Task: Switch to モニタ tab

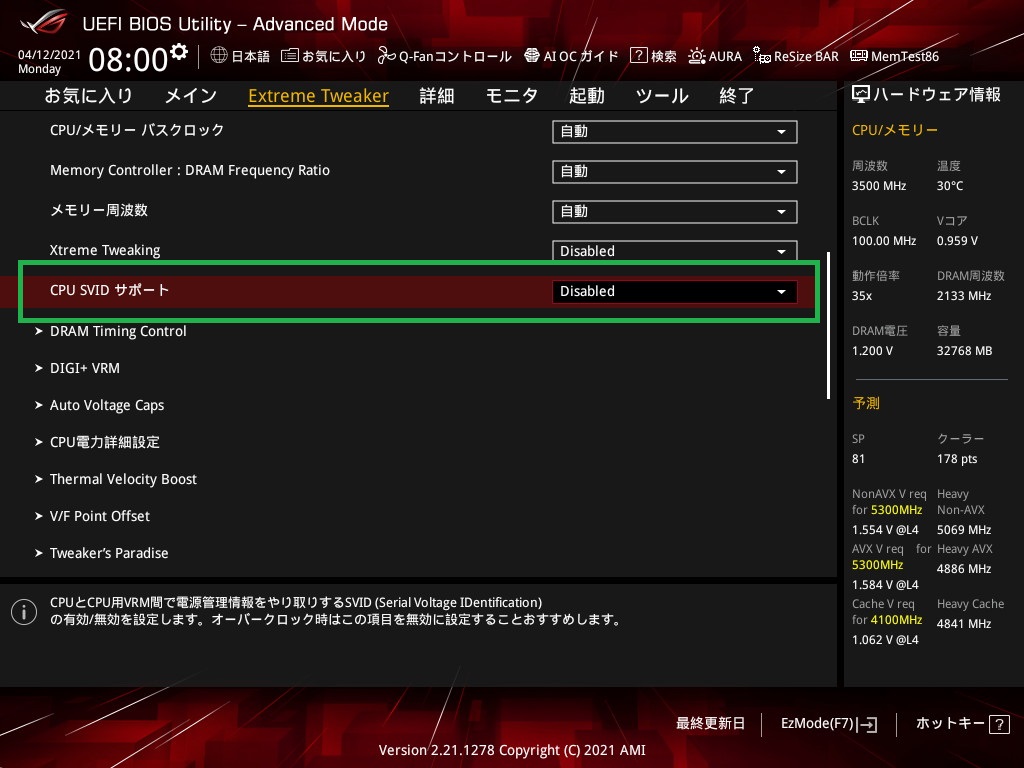Action: (x=512, y=96)
